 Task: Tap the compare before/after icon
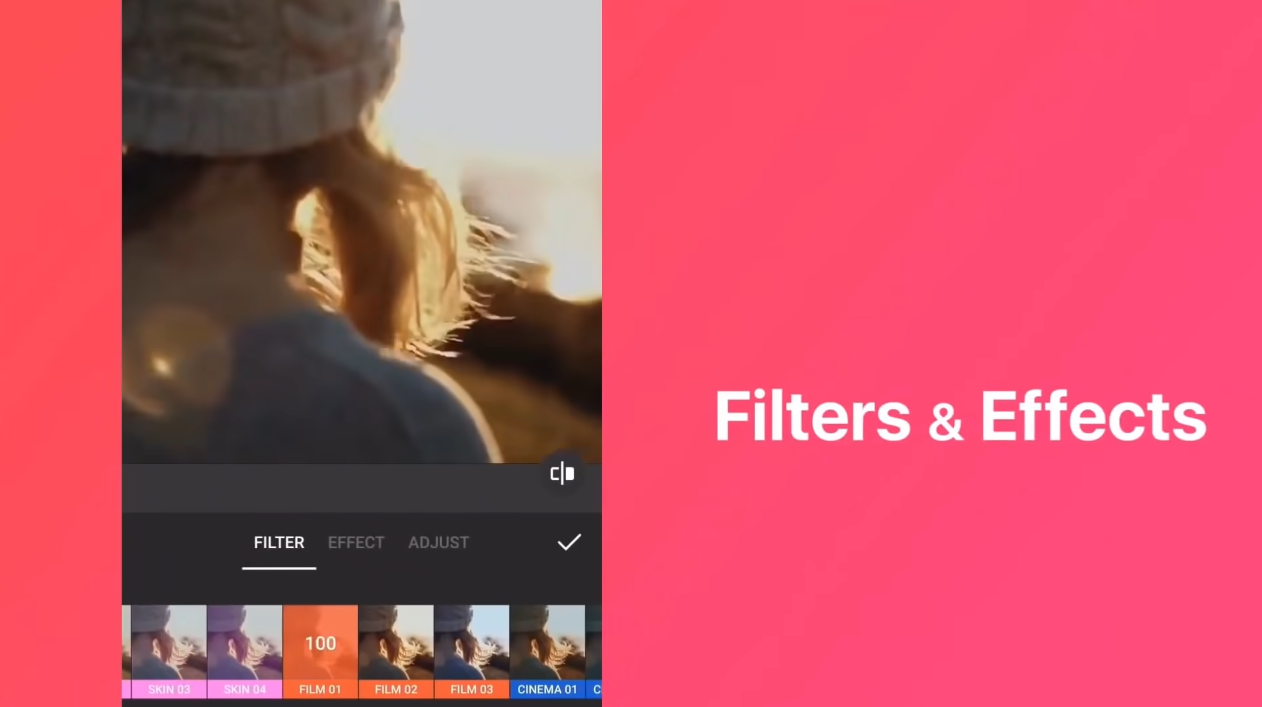click(x=563, y=473)
